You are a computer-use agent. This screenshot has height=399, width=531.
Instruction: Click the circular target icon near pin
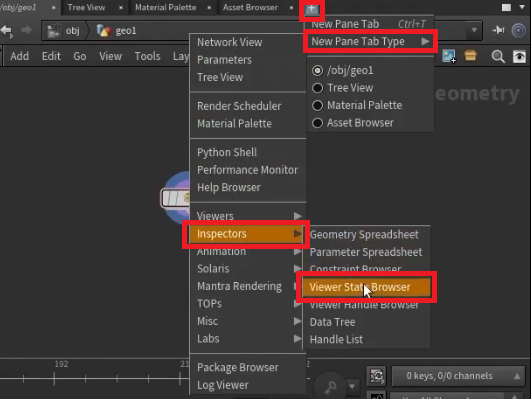[518, 30]
